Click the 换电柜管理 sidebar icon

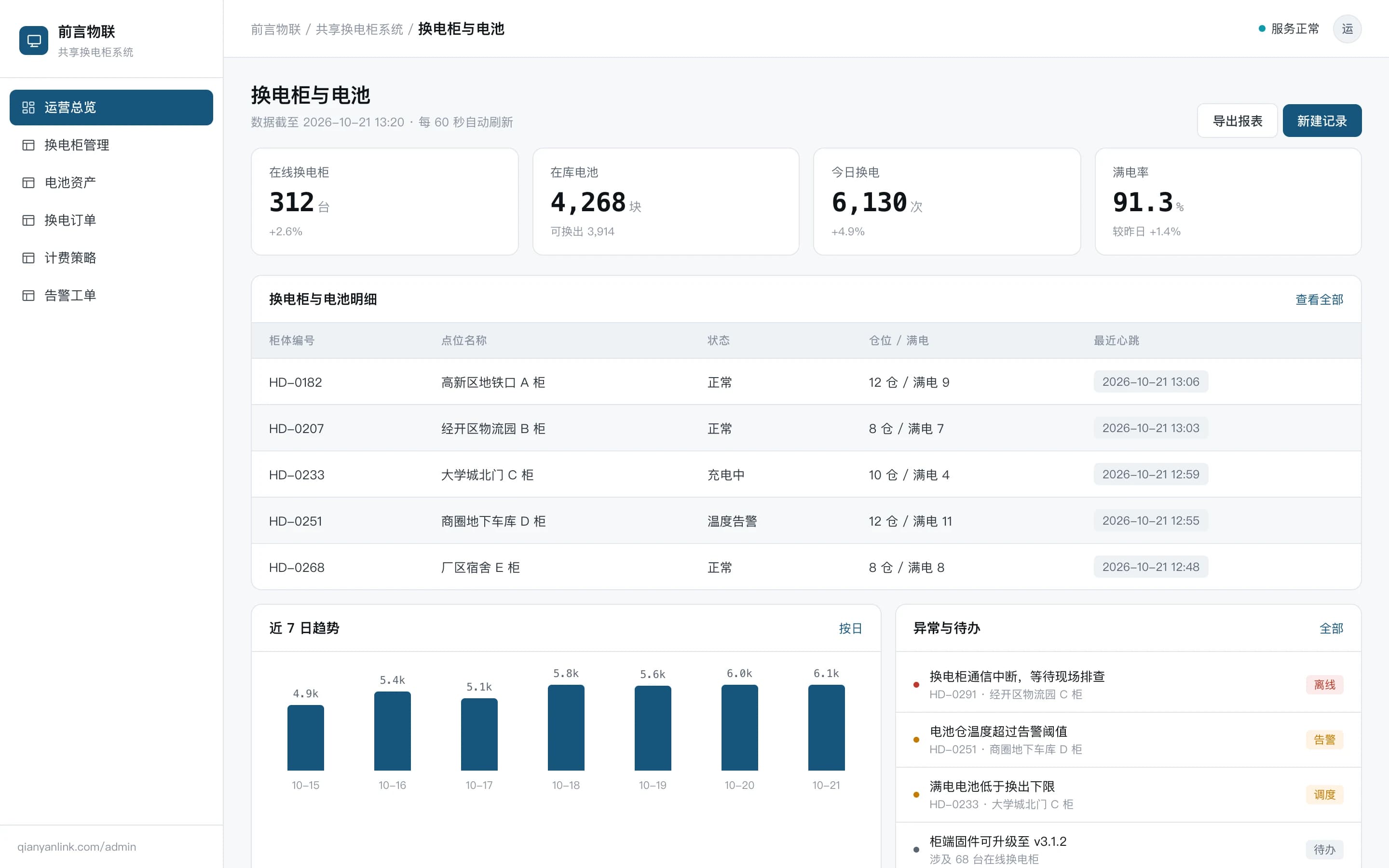[x=28, y=145]
